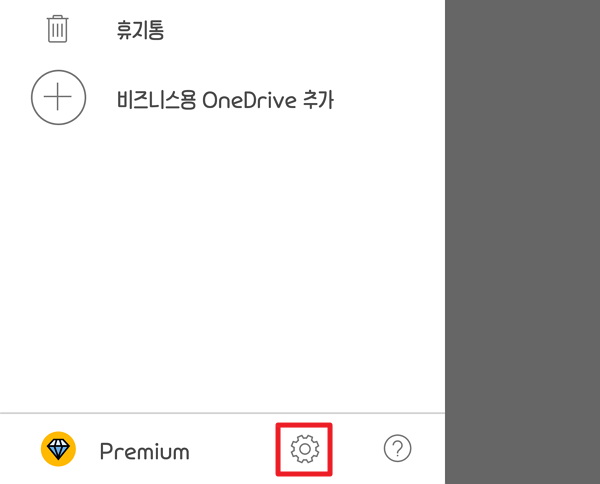
Task: Click the Premium label text
Action: tap(145, 451)
